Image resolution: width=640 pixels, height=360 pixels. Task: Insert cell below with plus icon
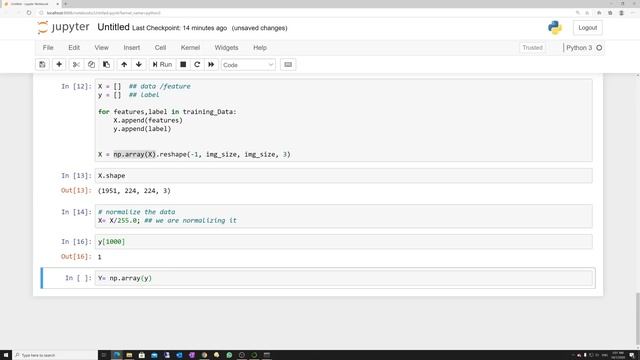(59, 64)
